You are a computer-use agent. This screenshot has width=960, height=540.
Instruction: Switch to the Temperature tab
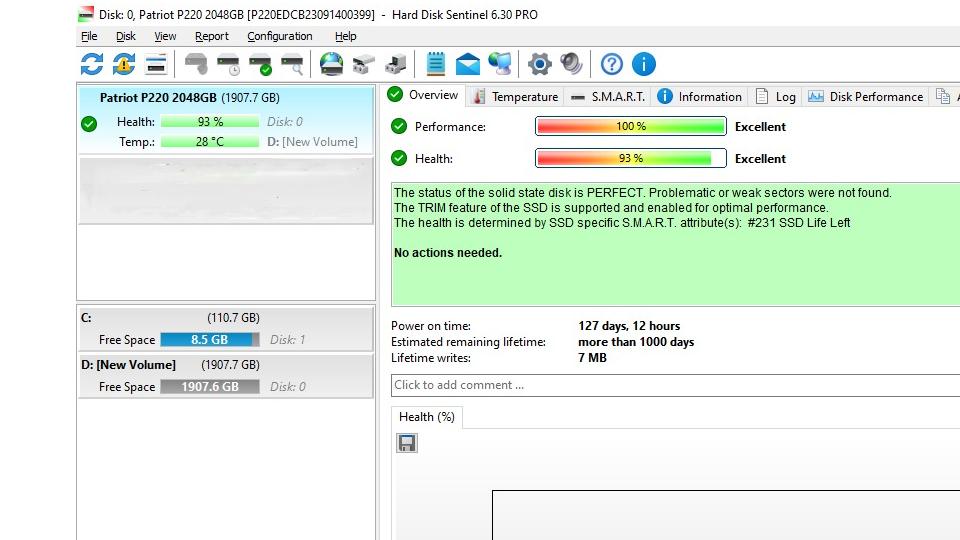click(x=516, y=97)
